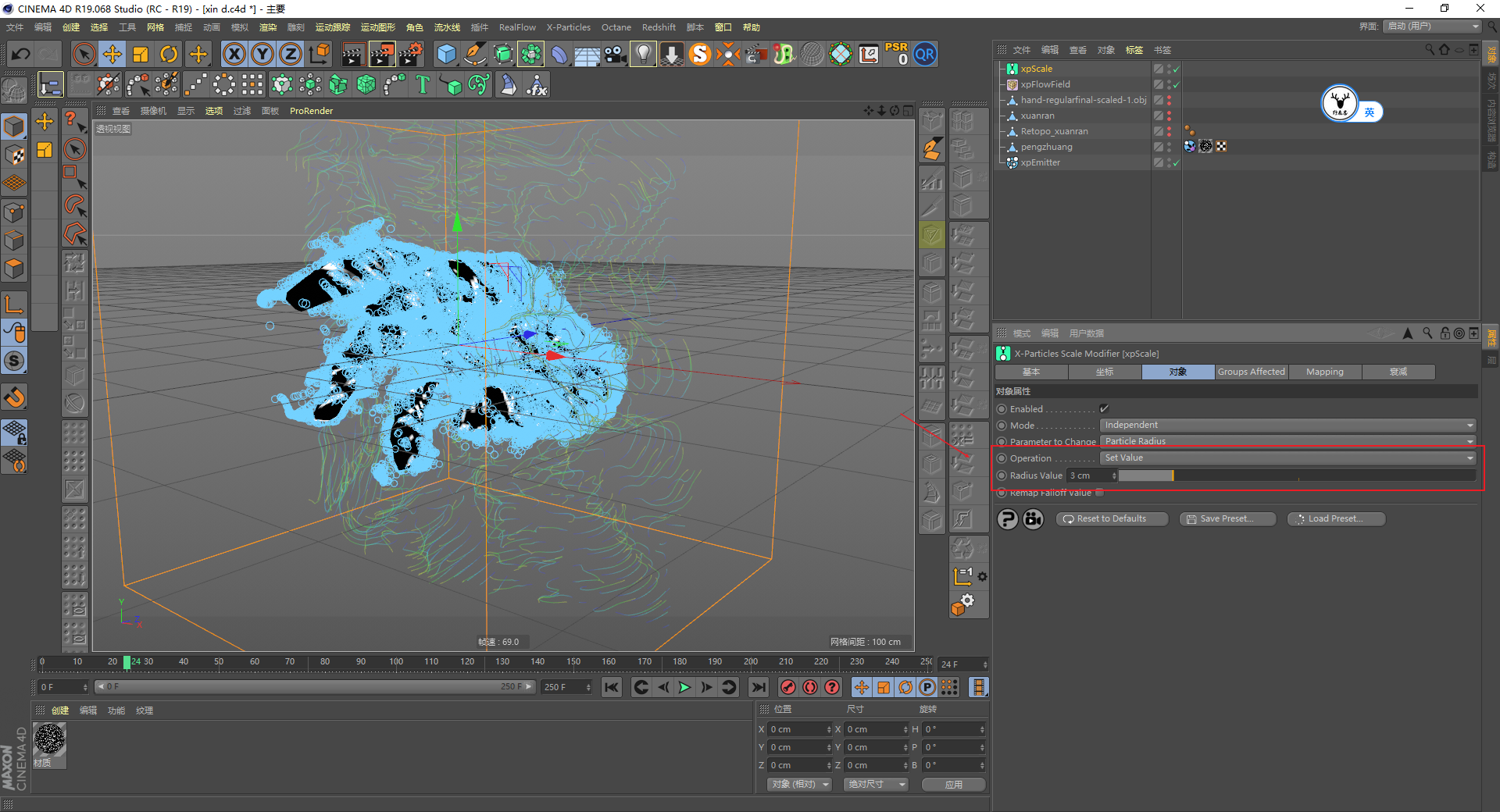Open the Mode dropdown showing Independent
This screenshot has height=812, width=1500.
click(1287, 425)
